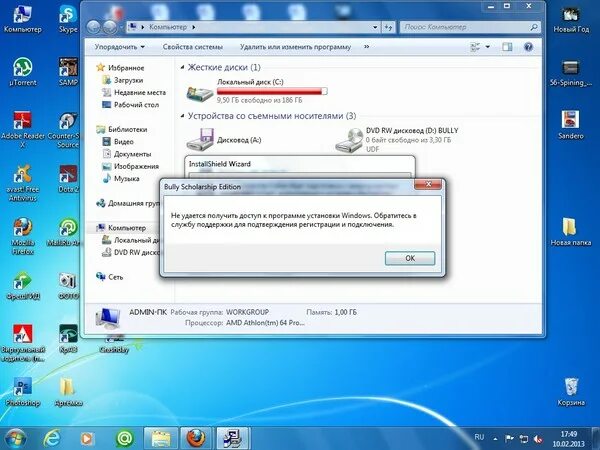Click the tray volume icon

tap(538, 439)
